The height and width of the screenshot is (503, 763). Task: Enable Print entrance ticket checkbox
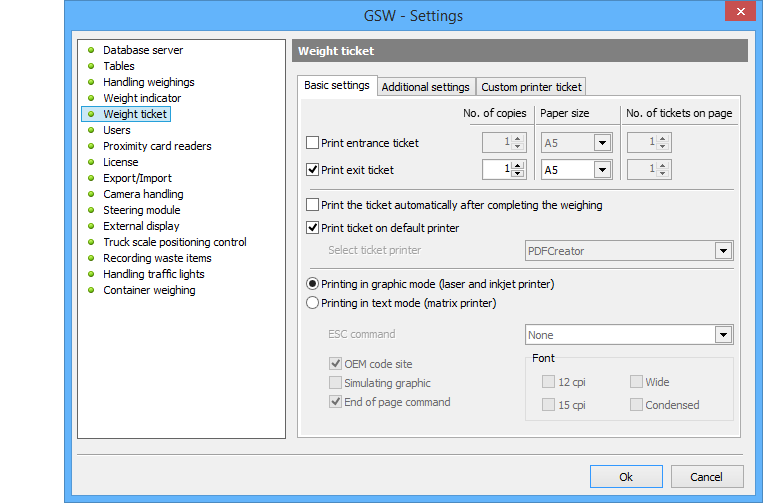point(313,143)
